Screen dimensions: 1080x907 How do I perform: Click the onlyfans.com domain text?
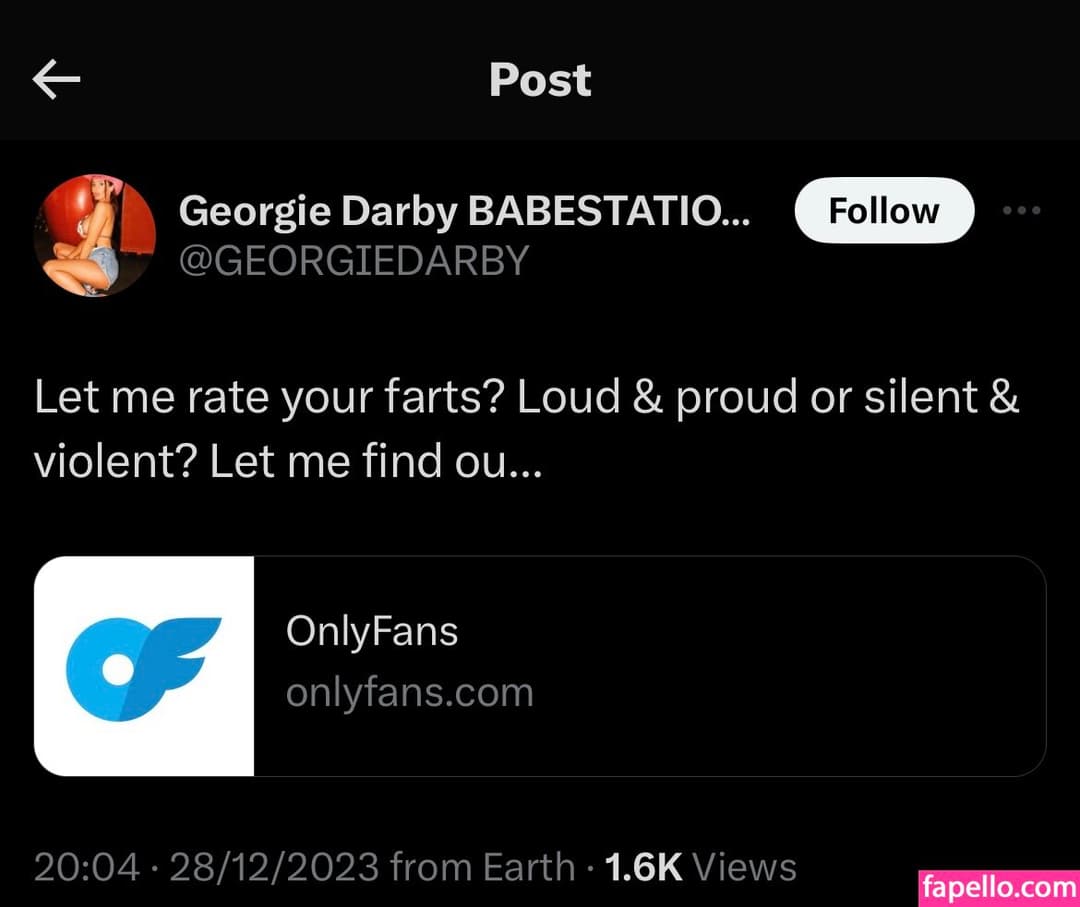[409, 692]
